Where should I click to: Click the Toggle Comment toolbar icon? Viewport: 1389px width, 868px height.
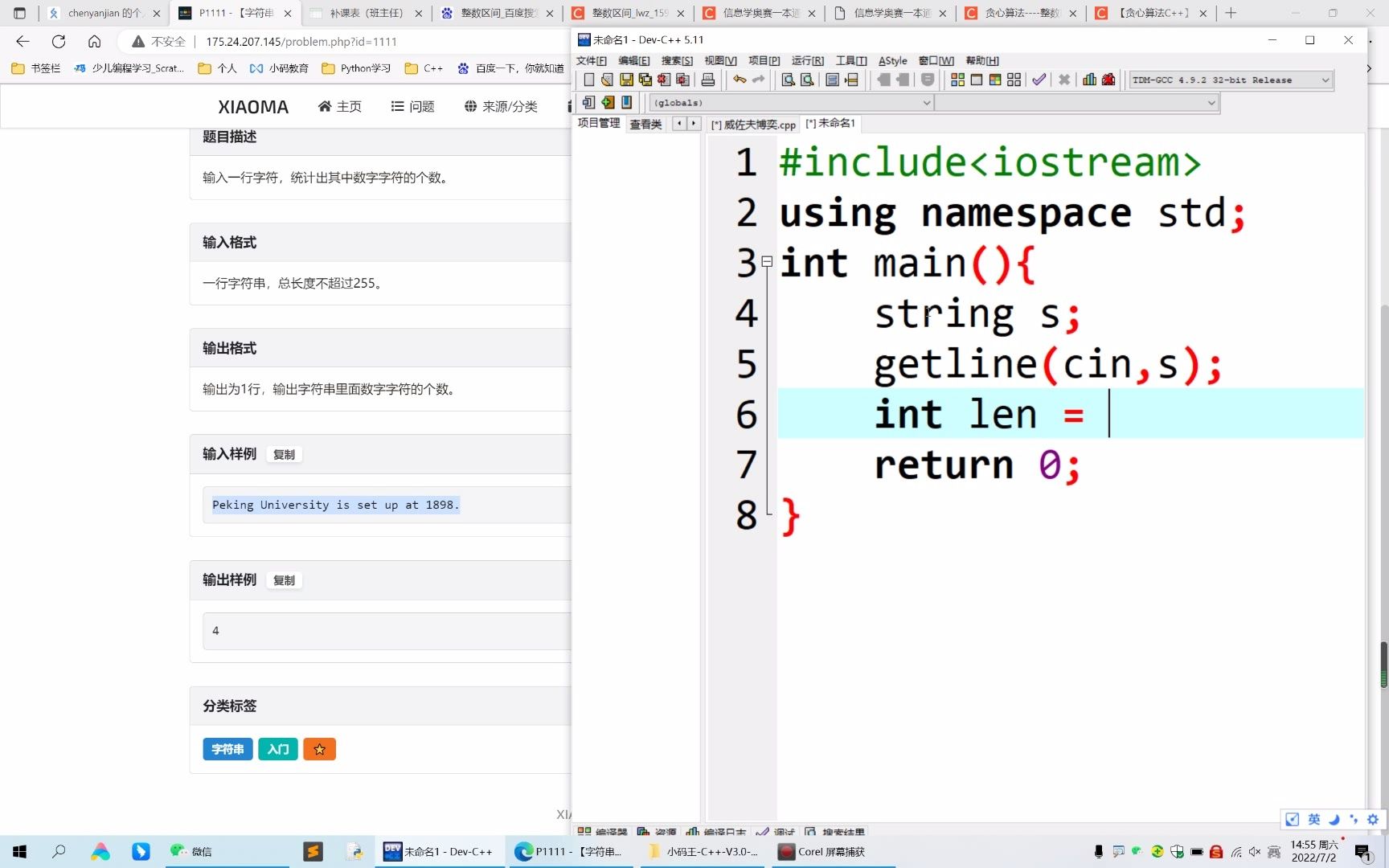click(928, 80)
